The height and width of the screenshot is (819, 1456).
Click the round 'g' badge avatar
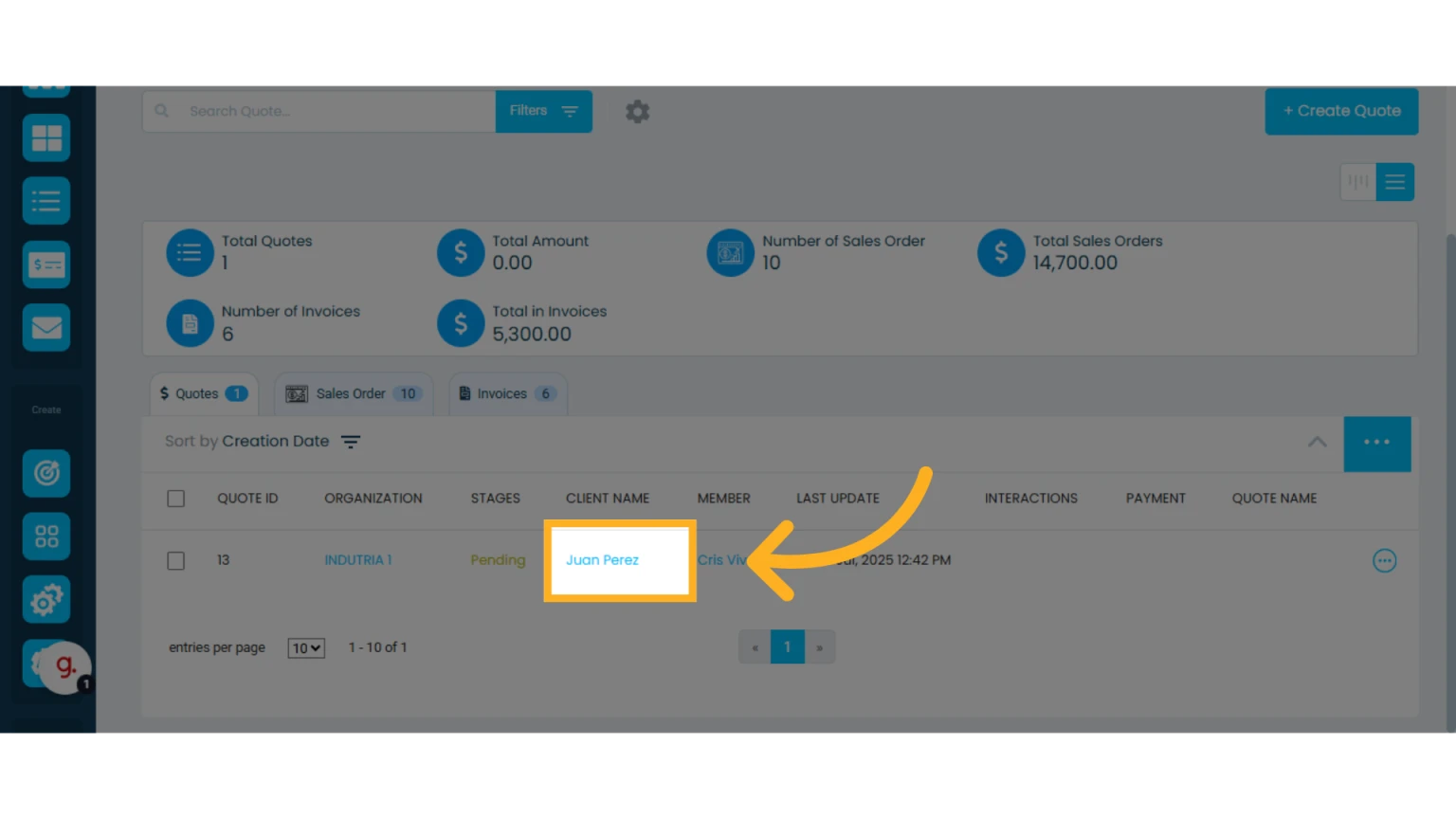click(x=65, y=667)
